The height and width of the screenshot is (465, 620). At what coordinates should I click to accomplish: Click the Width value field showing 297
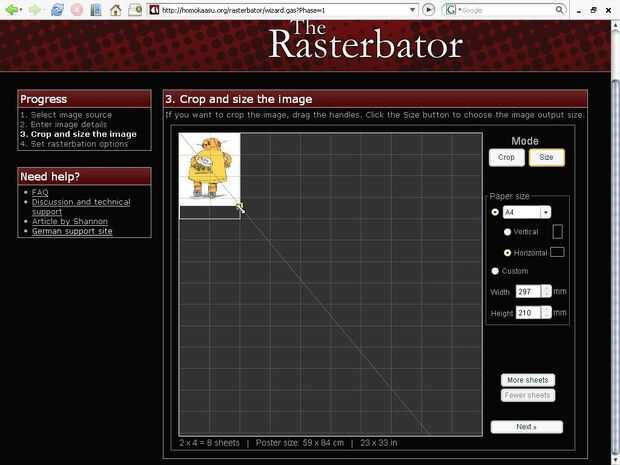point(528,292)
